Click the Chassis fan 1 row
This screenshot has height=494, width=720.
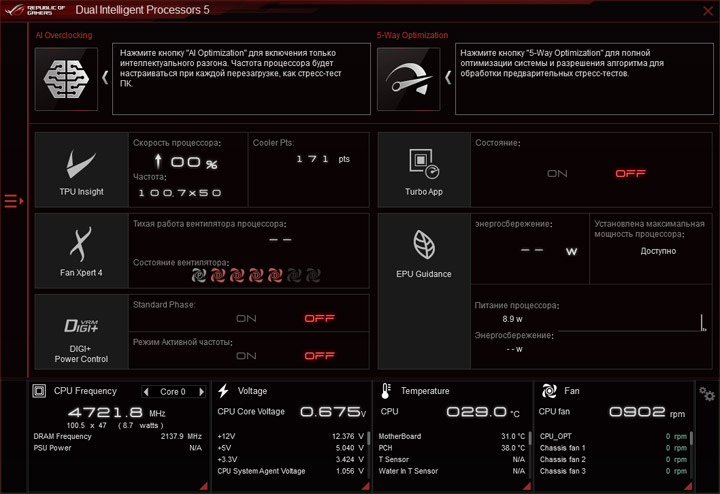pos(613,448)
